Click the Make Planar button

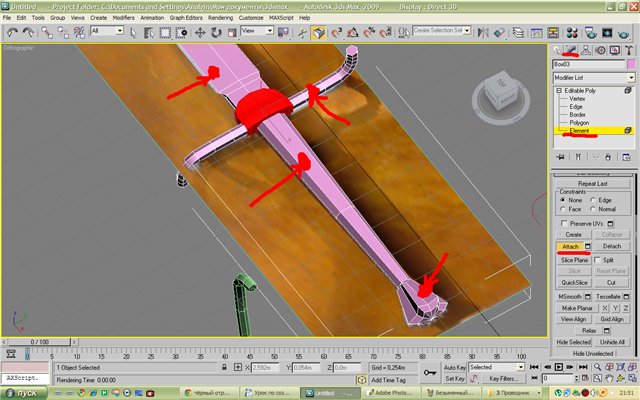(x=577, y=308)
